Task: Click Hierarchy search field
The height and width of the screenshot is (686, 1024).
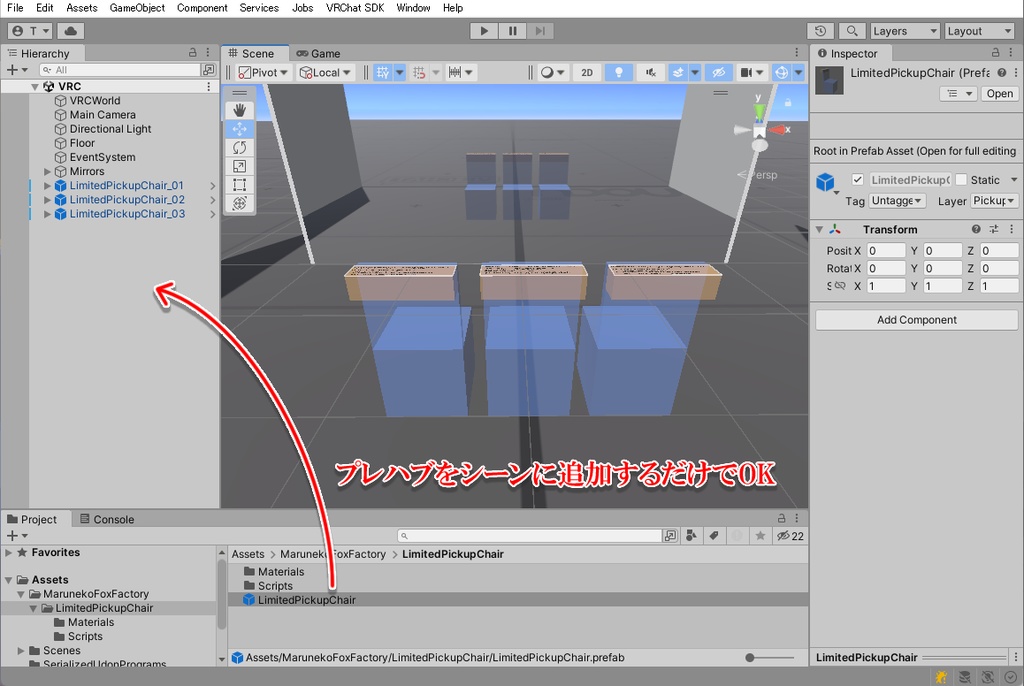Action: pos(120,70)
